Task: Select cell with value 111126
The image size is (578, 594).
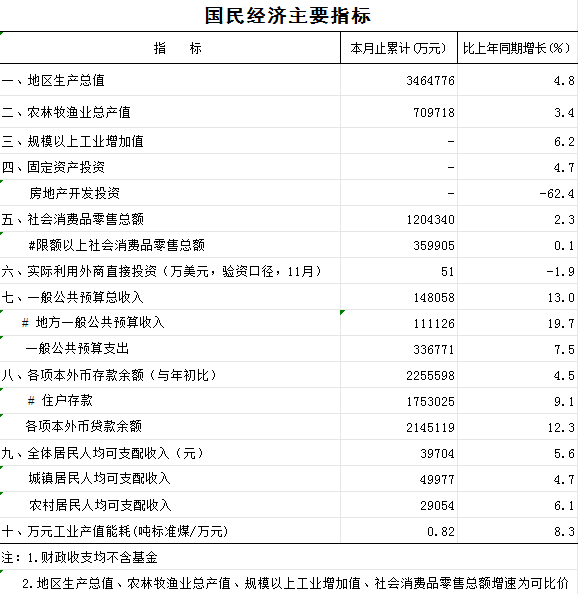Action: coord(399,323)
